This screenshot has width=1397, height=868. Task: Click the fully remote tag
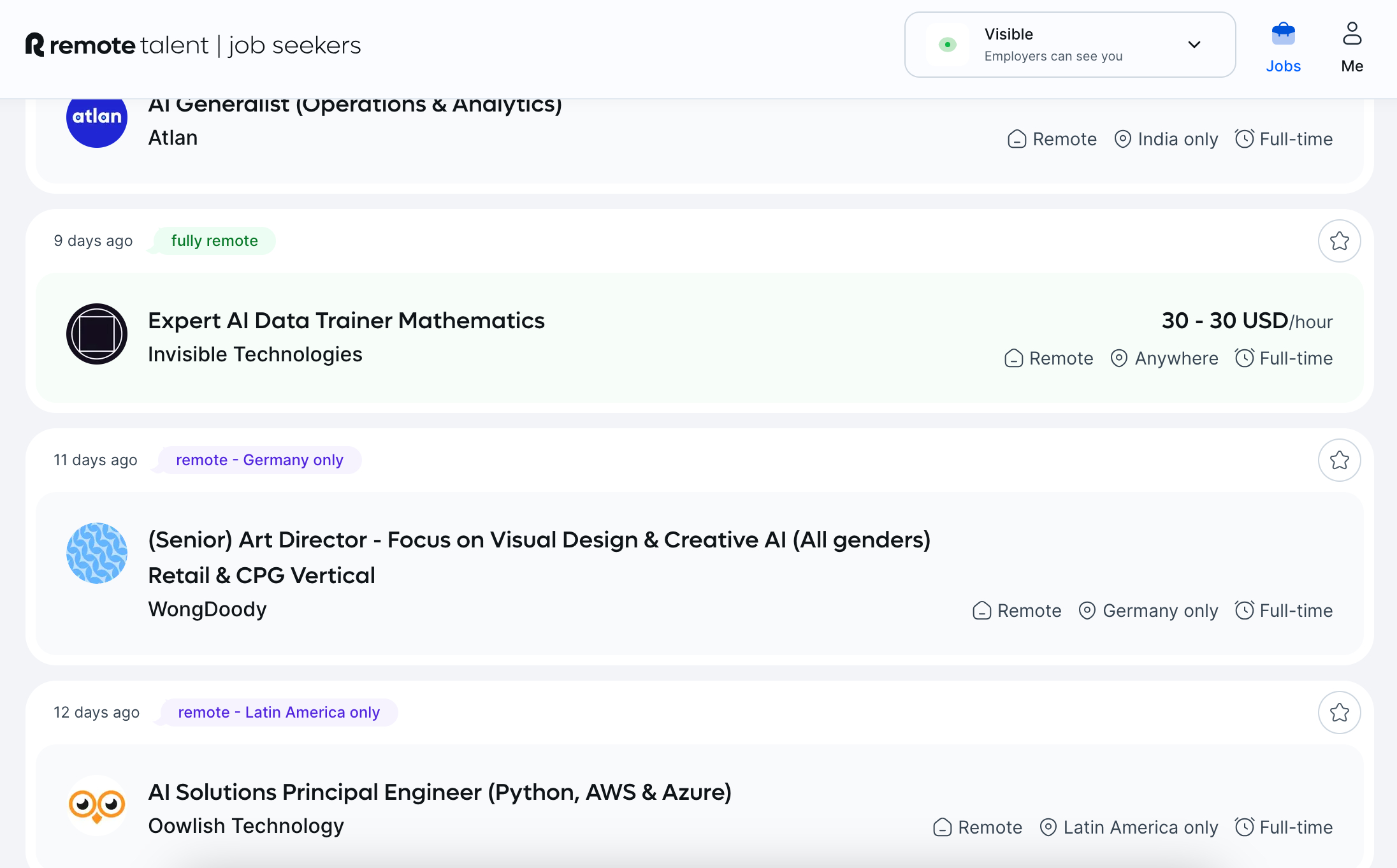pyautogui.click(x=214, y=241)
